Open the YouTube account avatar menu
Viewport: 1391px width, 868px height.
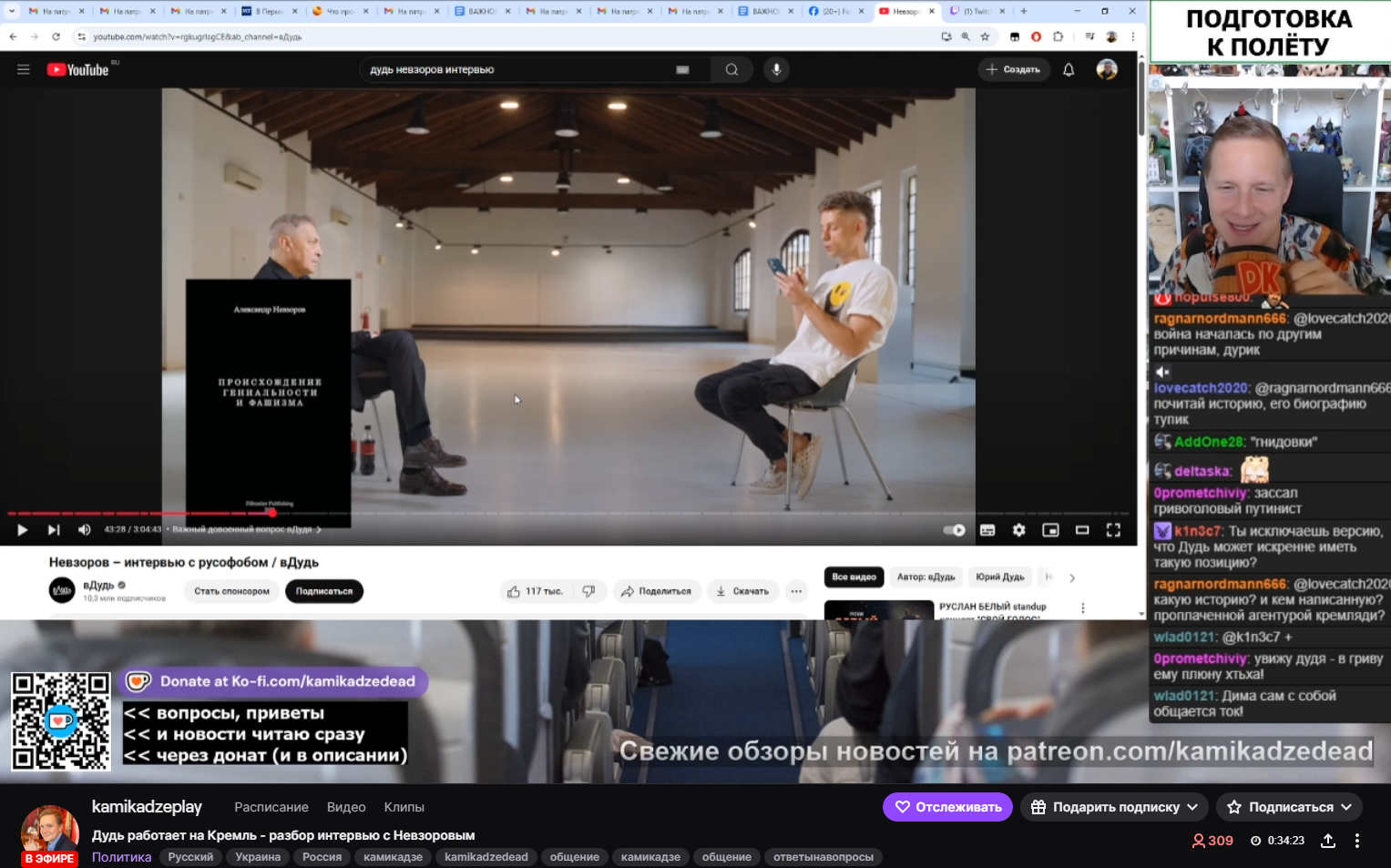tap(1107, 69)
